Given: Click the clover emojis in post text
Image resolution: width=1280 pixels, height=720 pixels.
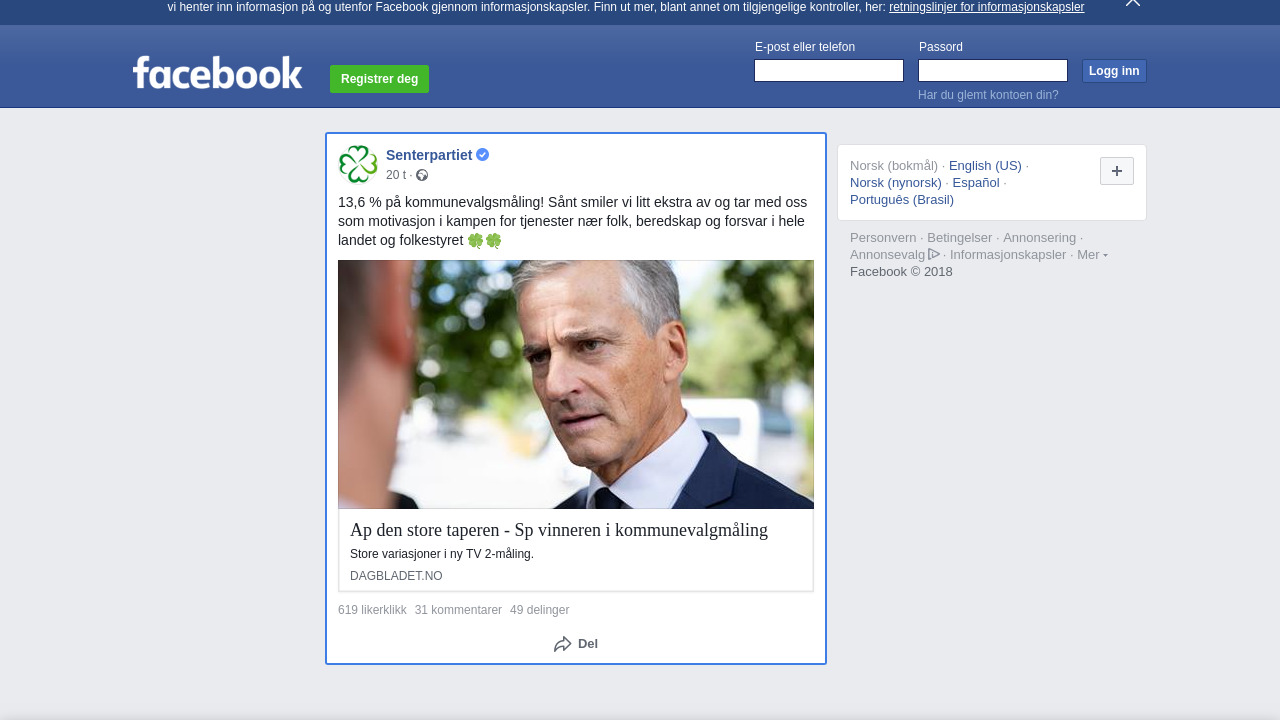Looking at the screenshot, I should click(x=484, y=240).
